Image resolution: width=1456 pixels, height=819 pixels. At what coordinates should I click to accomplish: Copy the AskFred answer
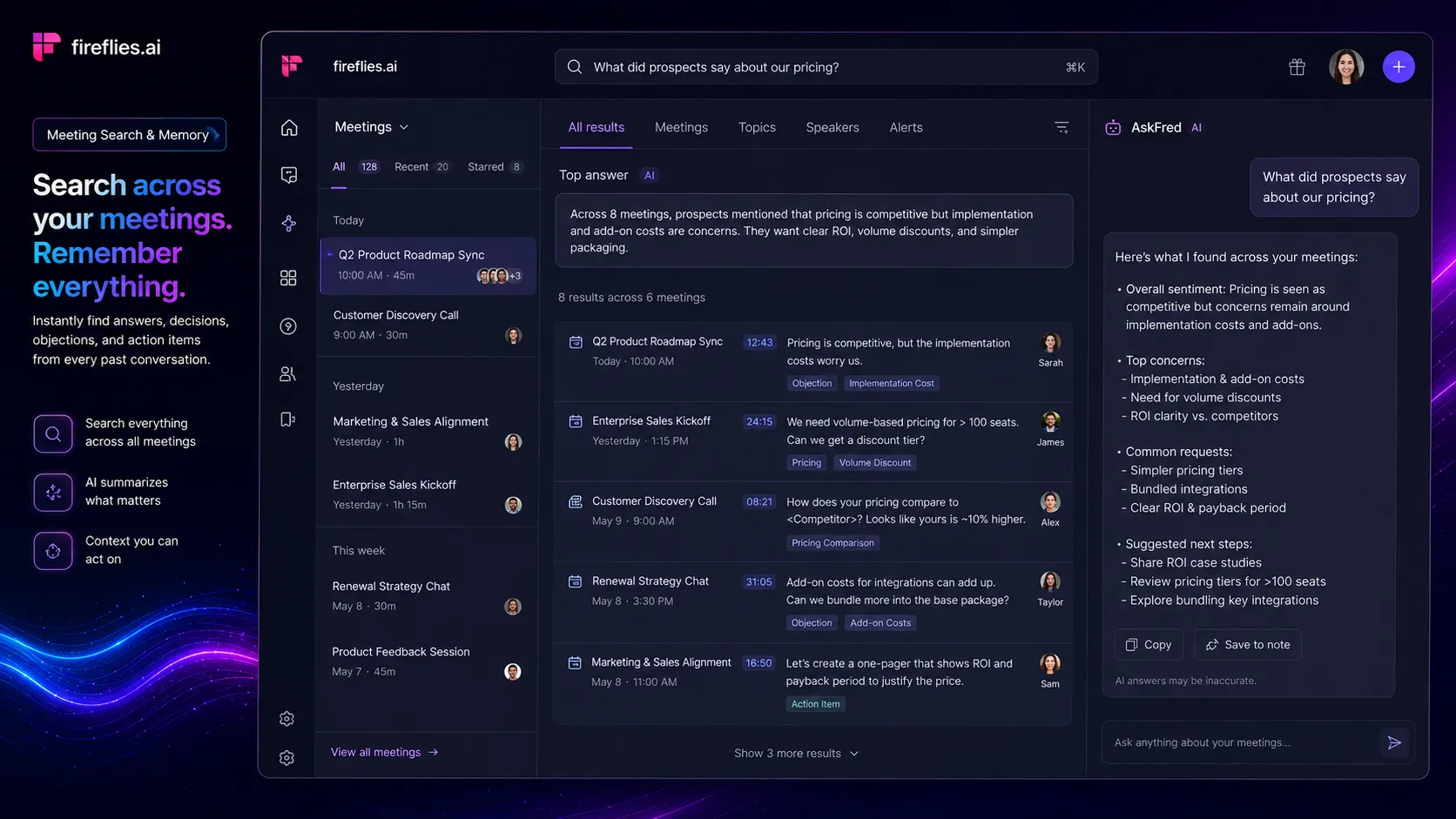point(1149,645)
